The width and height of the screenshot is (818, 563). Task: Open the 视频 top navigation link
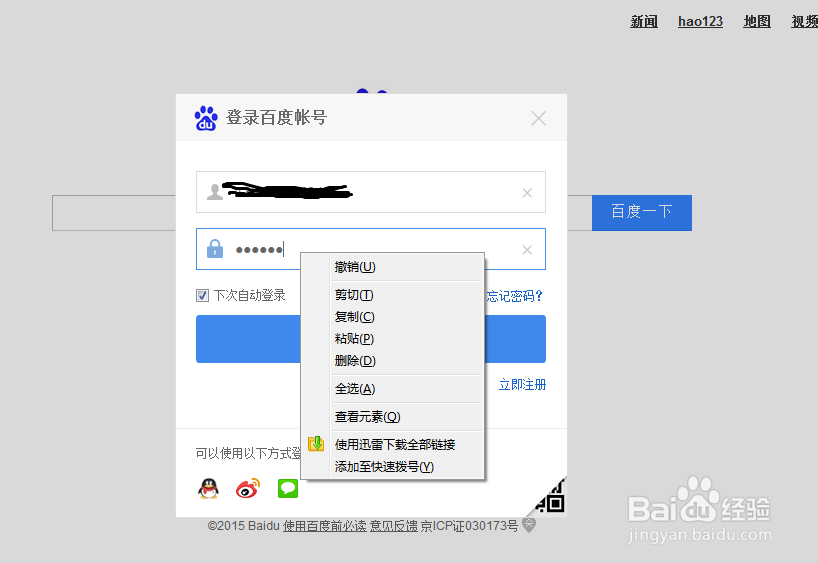804,21
